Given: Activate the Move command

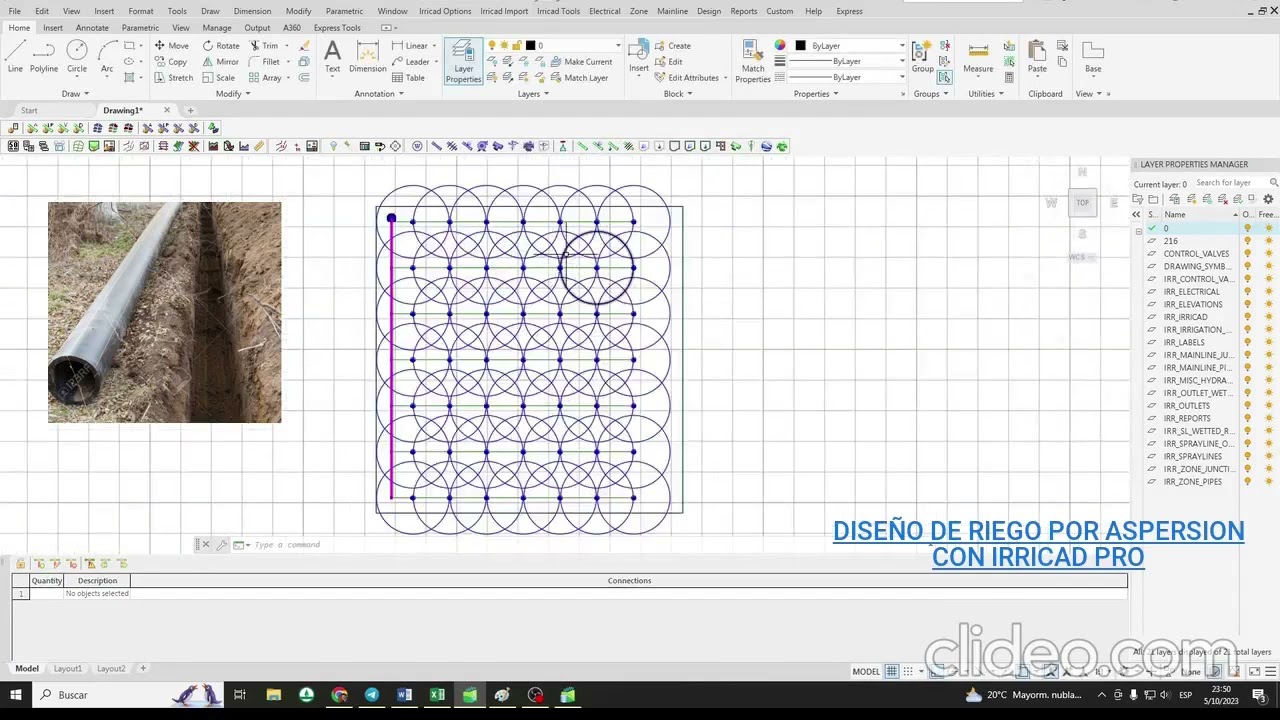Looking at the screenshot, I should coord(171,46).
